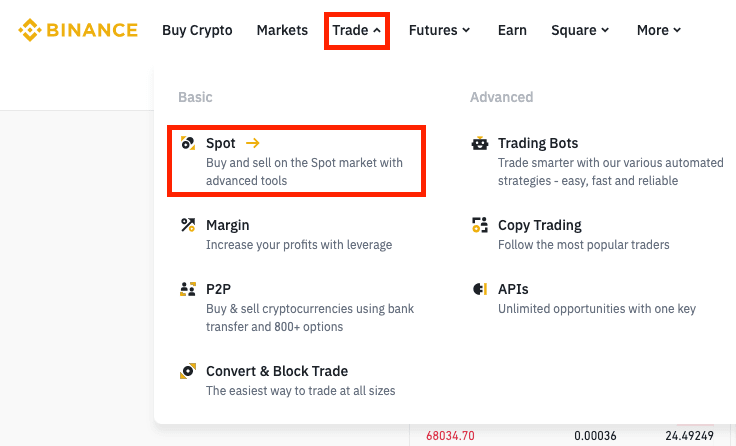Click the Convert & Block Trade icon
This screenshot has width=736, height=446.
[188, 371]
